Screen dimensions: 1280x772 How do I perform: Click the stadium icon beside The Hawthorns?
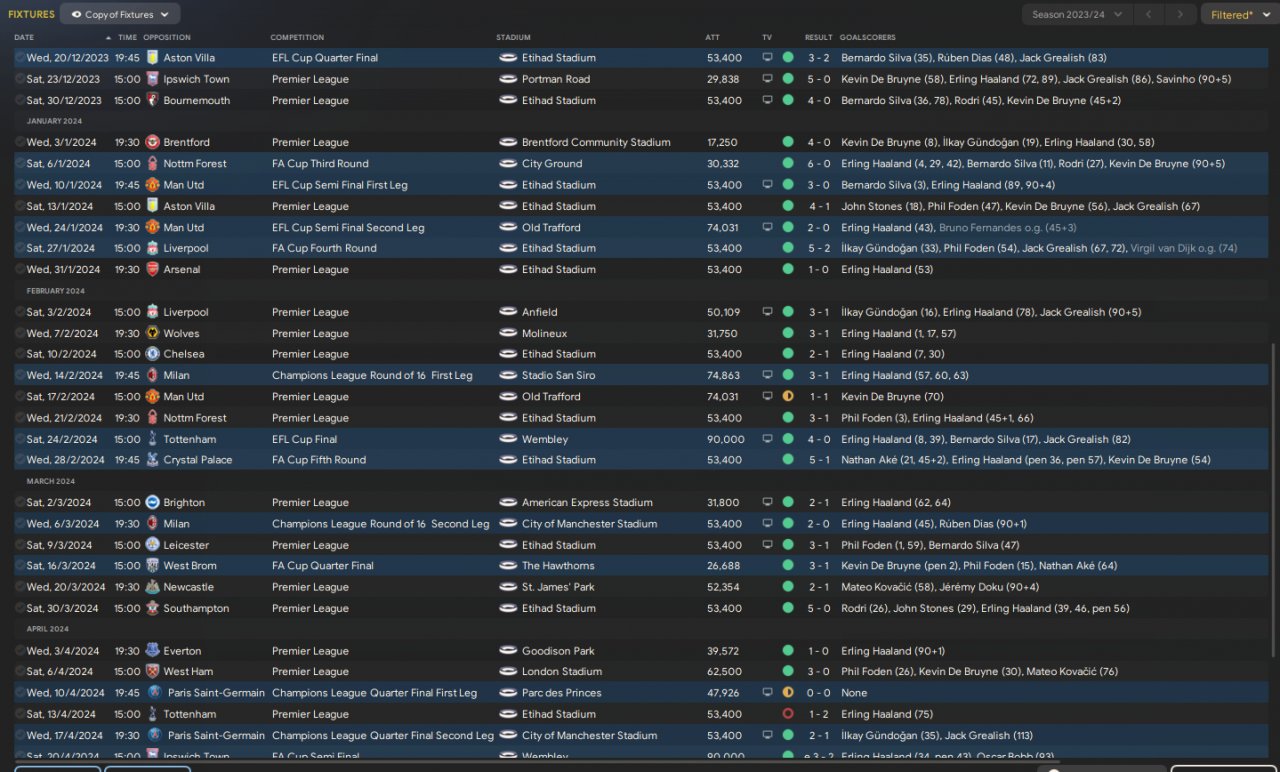click(x=508, y=566)
